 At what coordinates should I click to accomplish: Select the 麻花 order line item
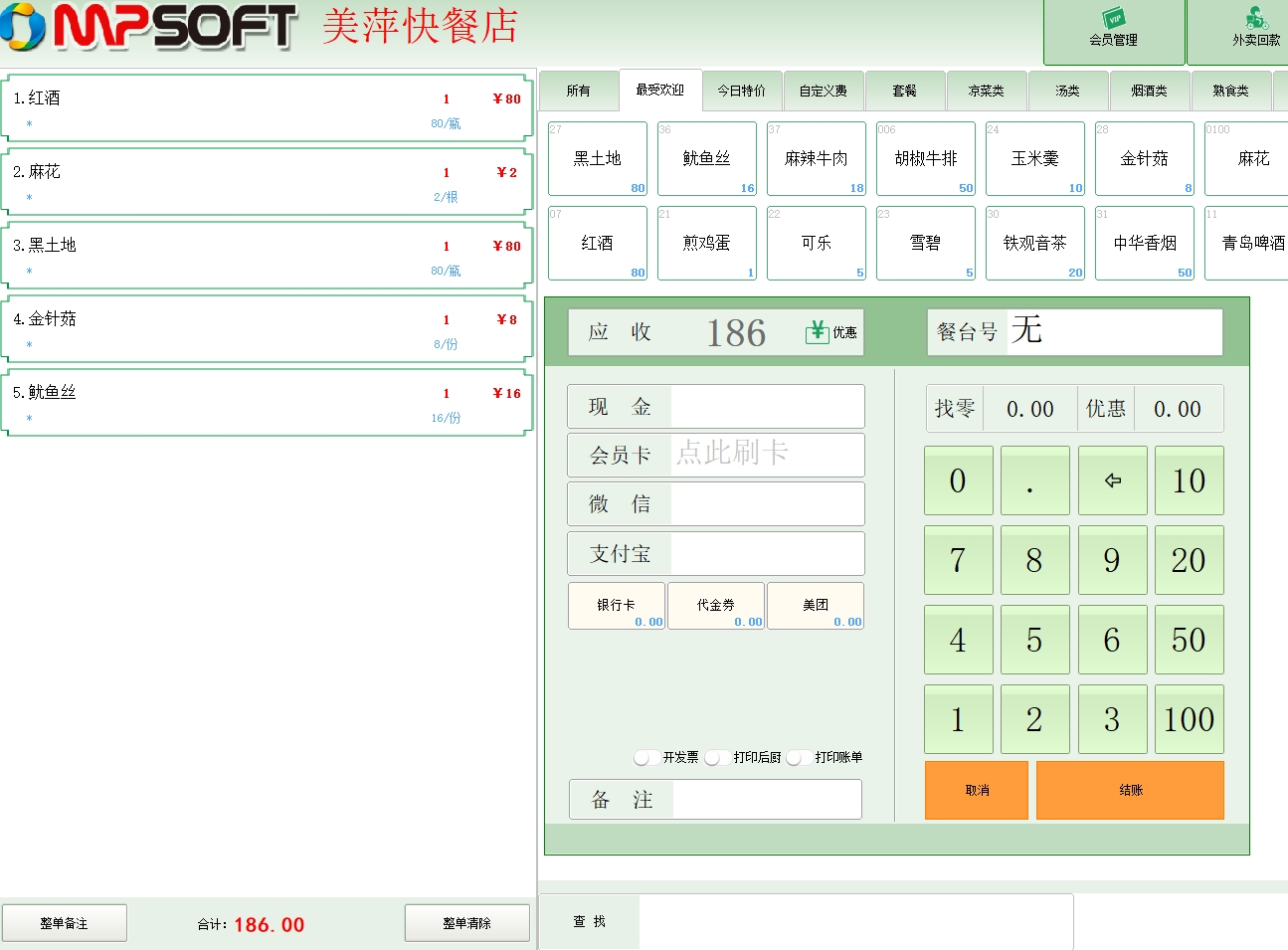click(267, 182)
